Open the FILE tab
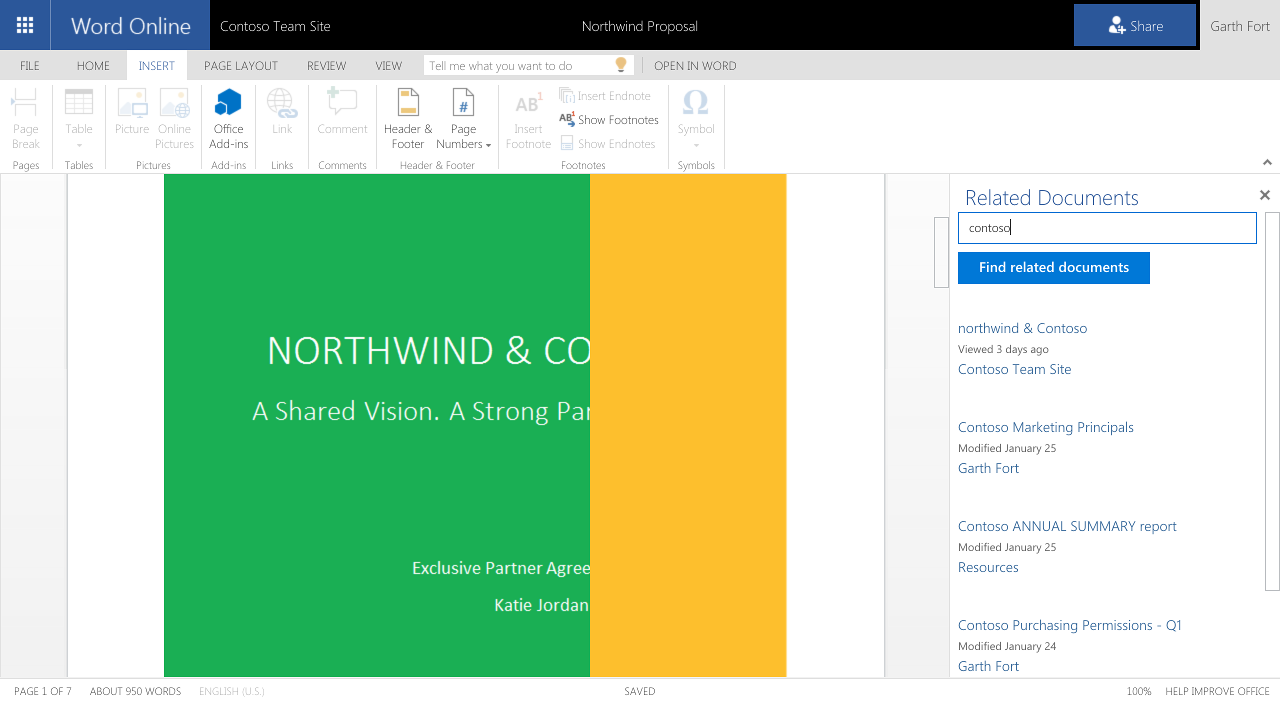The width and height of the screenshot is (1280, 701). click(30, 66)
